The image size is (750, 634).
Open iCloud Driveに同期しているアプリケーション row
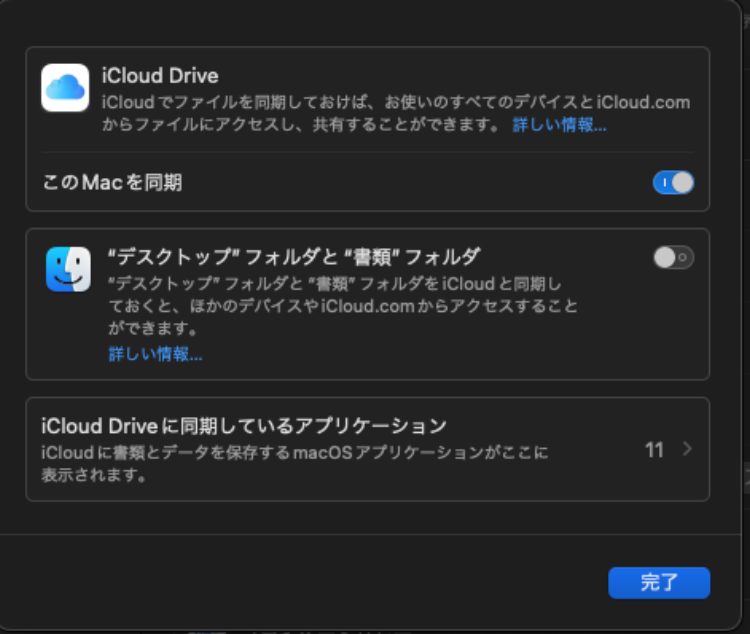point(367,449)
